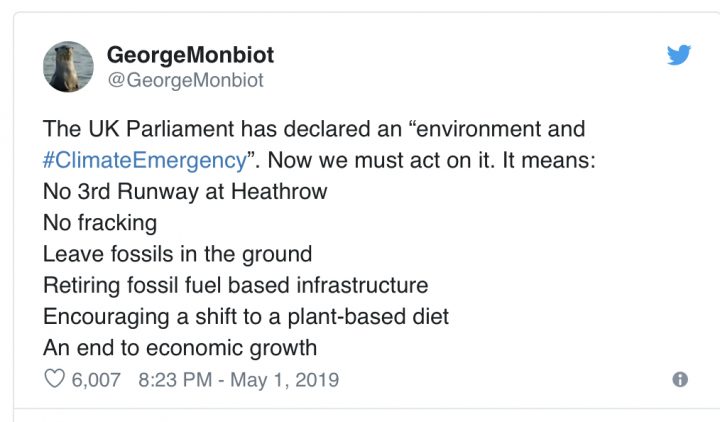Image resolution: width=720 pixels, height=422 pixels.
Task: Click 'Encouraging a shift to a plant-based diet'
Action: pyautogui.click(x=246, y=316)
